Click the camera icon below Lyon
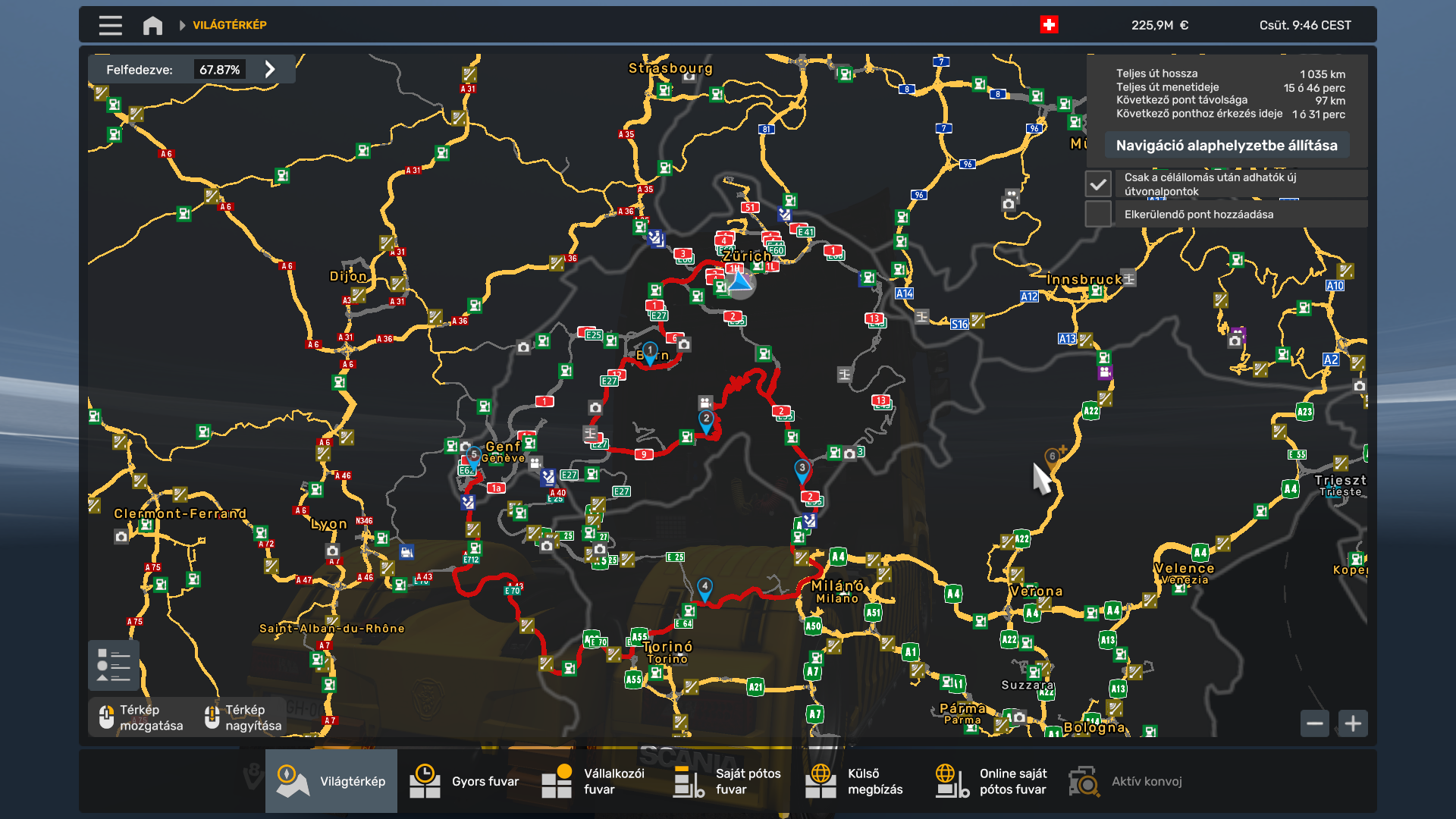This screenshot has height=819, width=1456. click(x=333, y=551)
